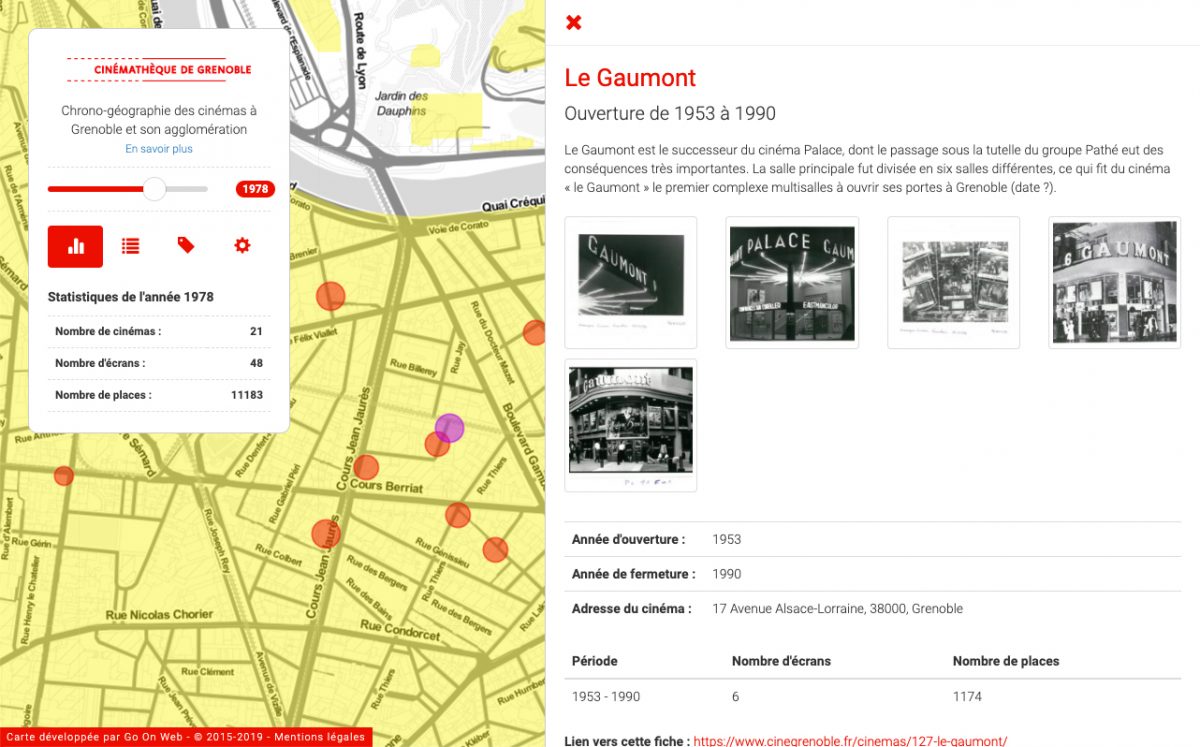View the first Gaumont neon sign photo
1200x747 pixels.
point(631,282)
